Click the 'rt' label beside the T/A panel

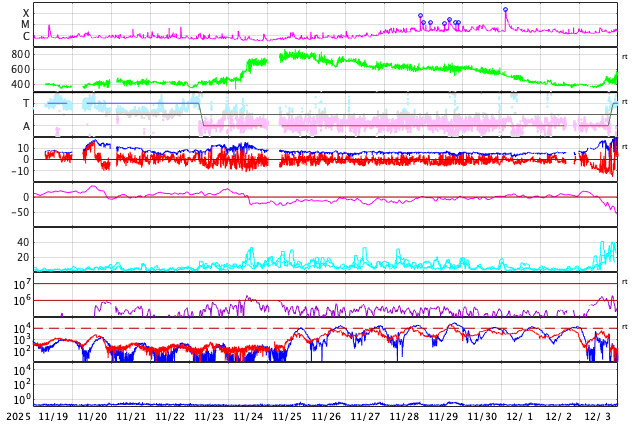tap(624, 102)
